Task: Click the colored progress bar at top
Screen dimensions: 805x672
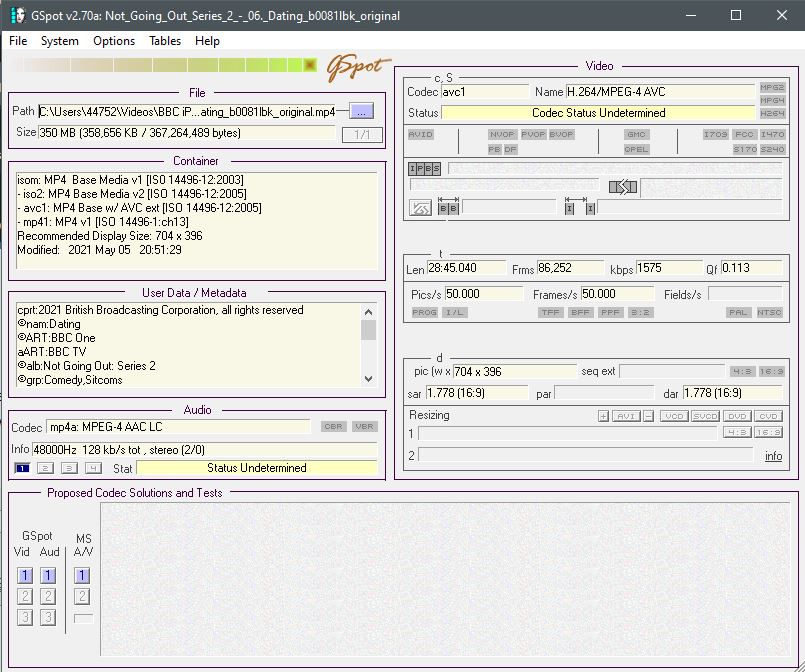Action: (x=162, y=66)
